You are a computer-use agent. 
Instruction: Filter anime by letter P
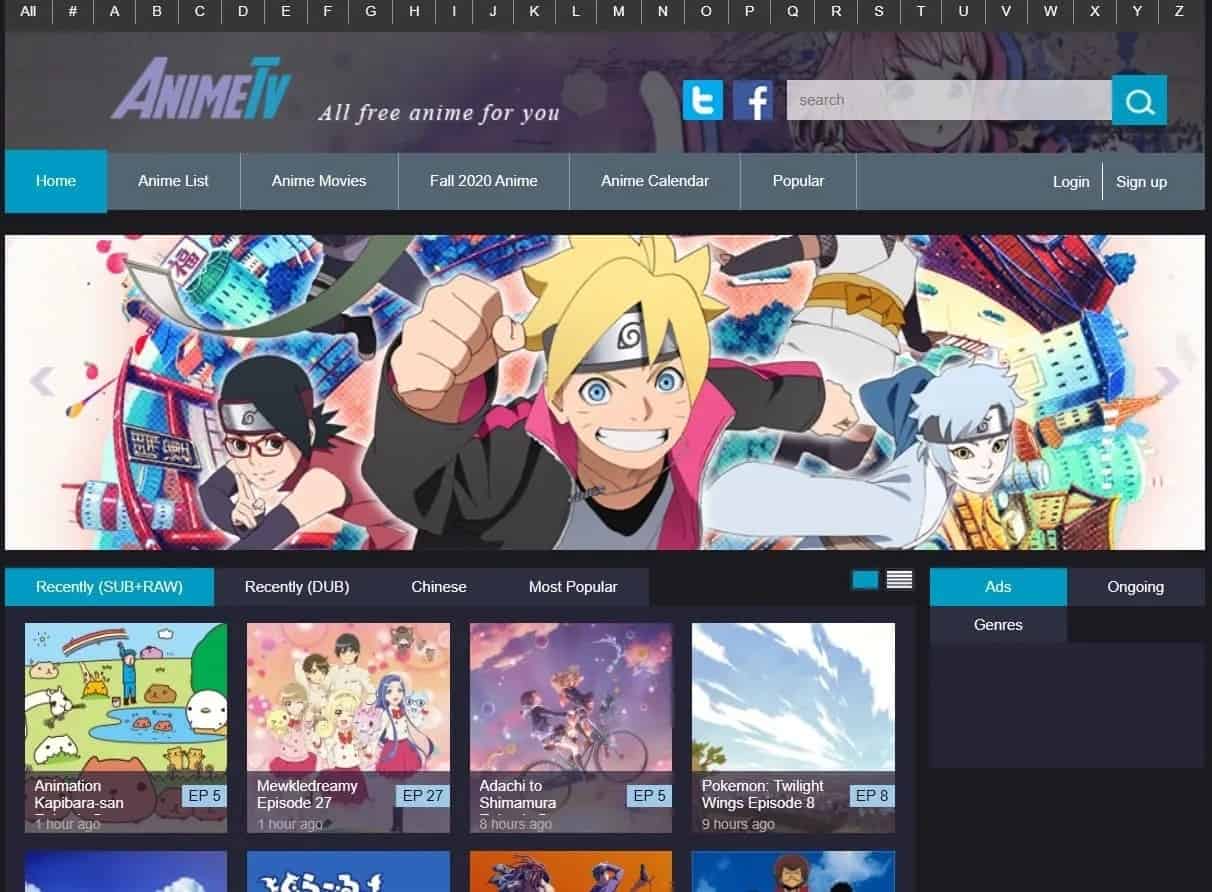(x=750, y=11)
